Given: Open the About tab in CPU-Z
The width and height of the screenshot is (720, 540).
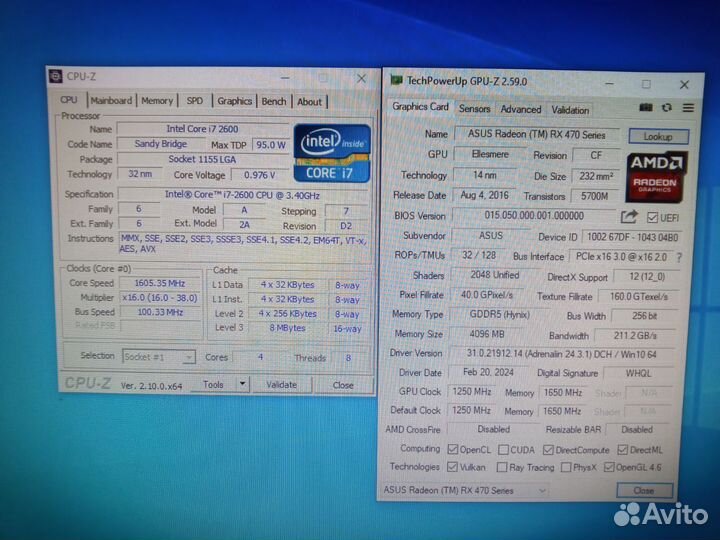Looking at the screenshot, I should [x=309, y=102].
